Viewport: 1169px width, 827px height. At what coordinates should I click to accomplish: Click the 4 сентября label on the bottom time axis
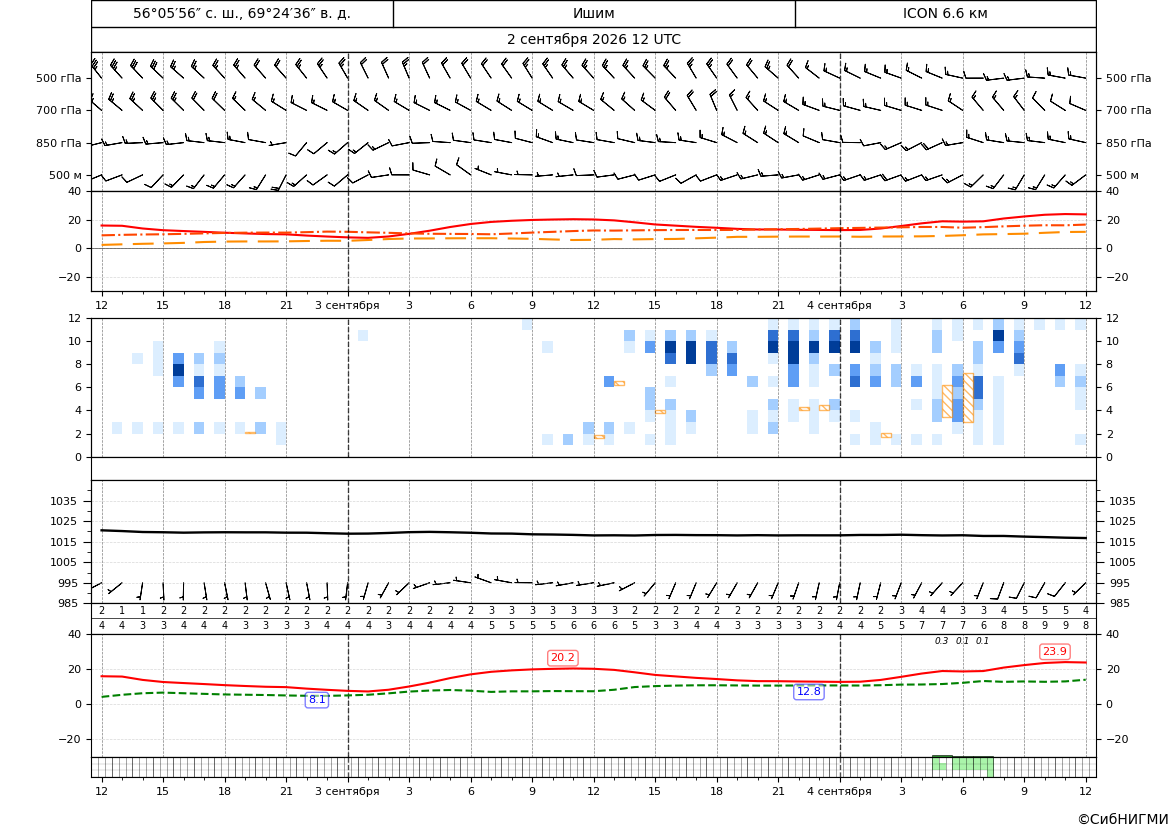pyautogui.click(x=839, y=791)
